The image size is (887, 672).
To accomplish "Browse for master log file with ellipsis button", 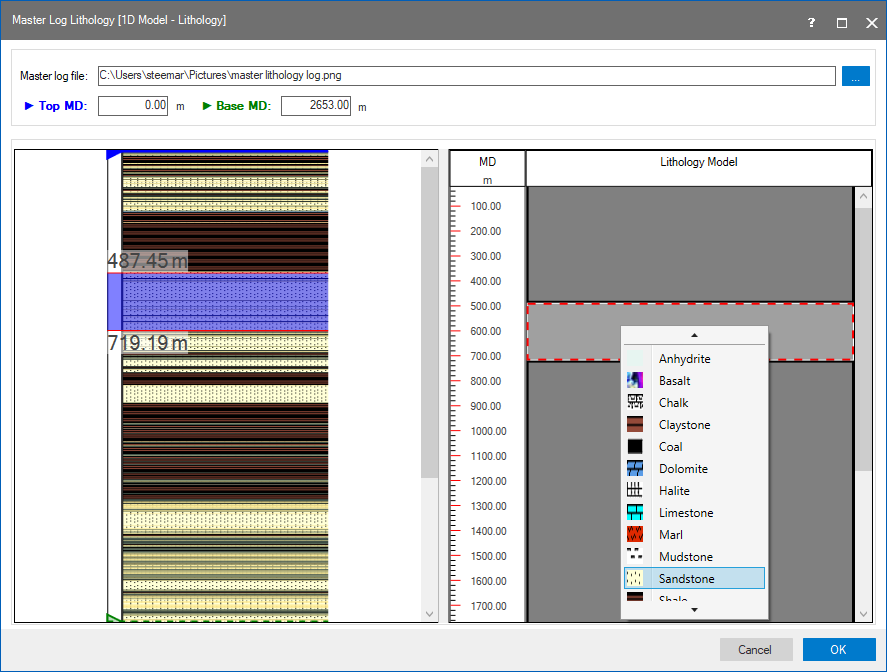I will (x=855, y=76).
